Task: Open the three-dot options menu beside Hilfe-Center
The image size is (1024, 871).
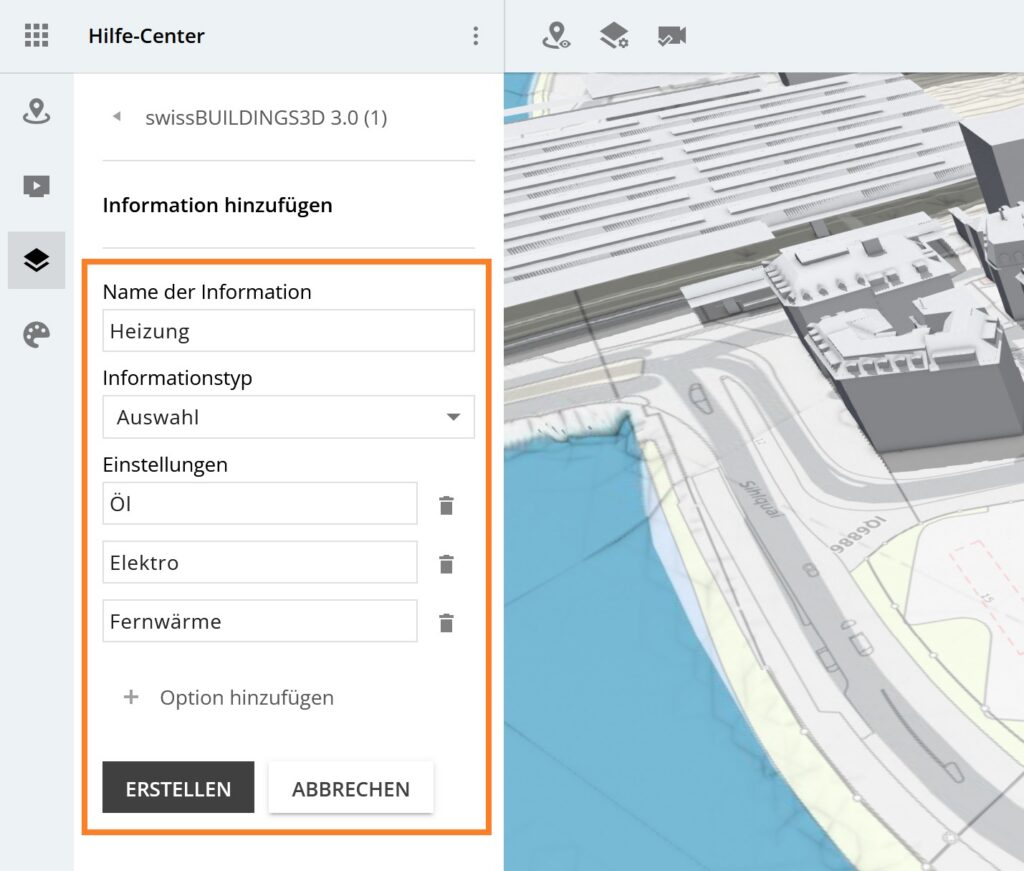Action: point(475,36)
